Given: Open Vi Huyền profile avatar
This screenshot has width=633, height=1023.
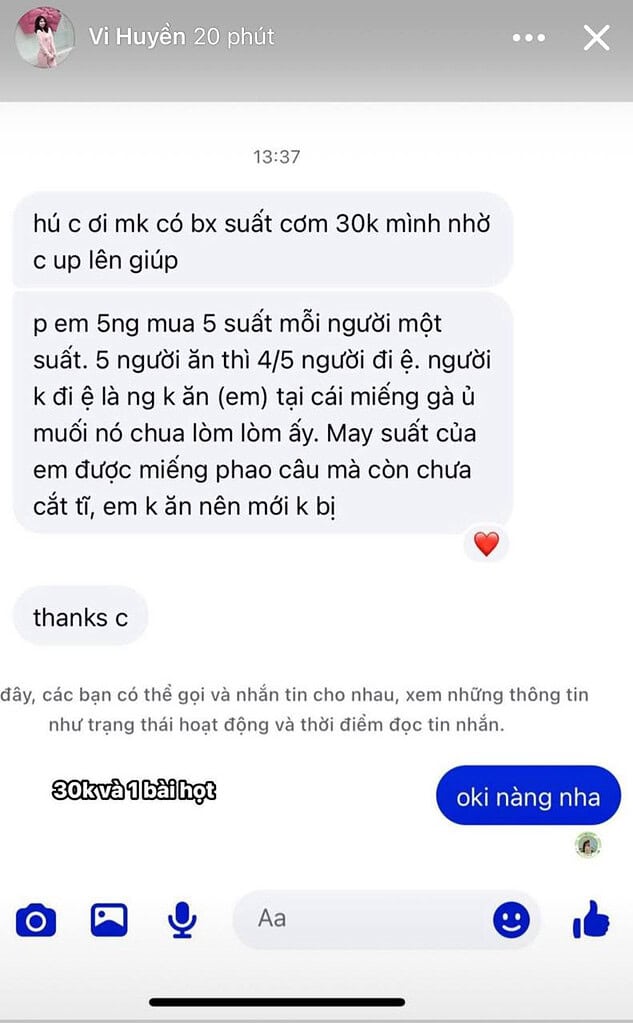Looking at the screenshot, I should pyautogui.click(x=44, y=38).
